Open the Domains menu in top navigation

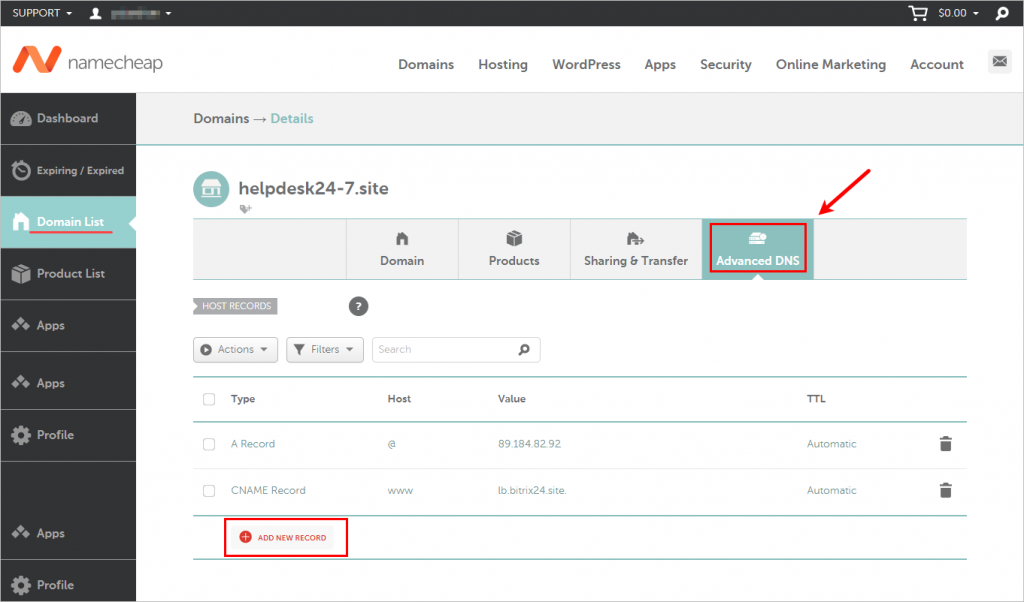426,65
